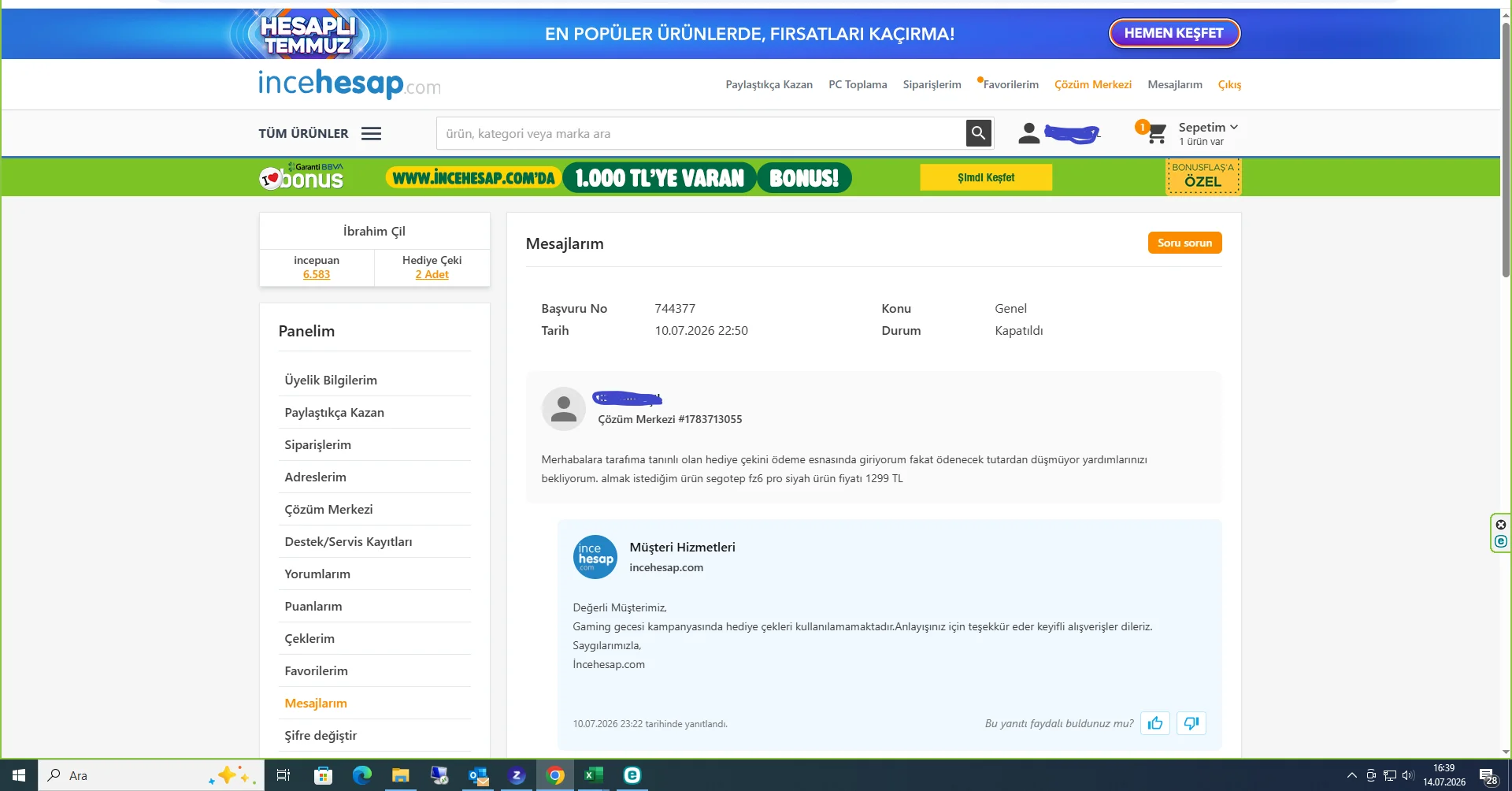1512x791 pixels.
Task: Click the HEMEN KEŞFET banner button
Action: [1174, 33]
